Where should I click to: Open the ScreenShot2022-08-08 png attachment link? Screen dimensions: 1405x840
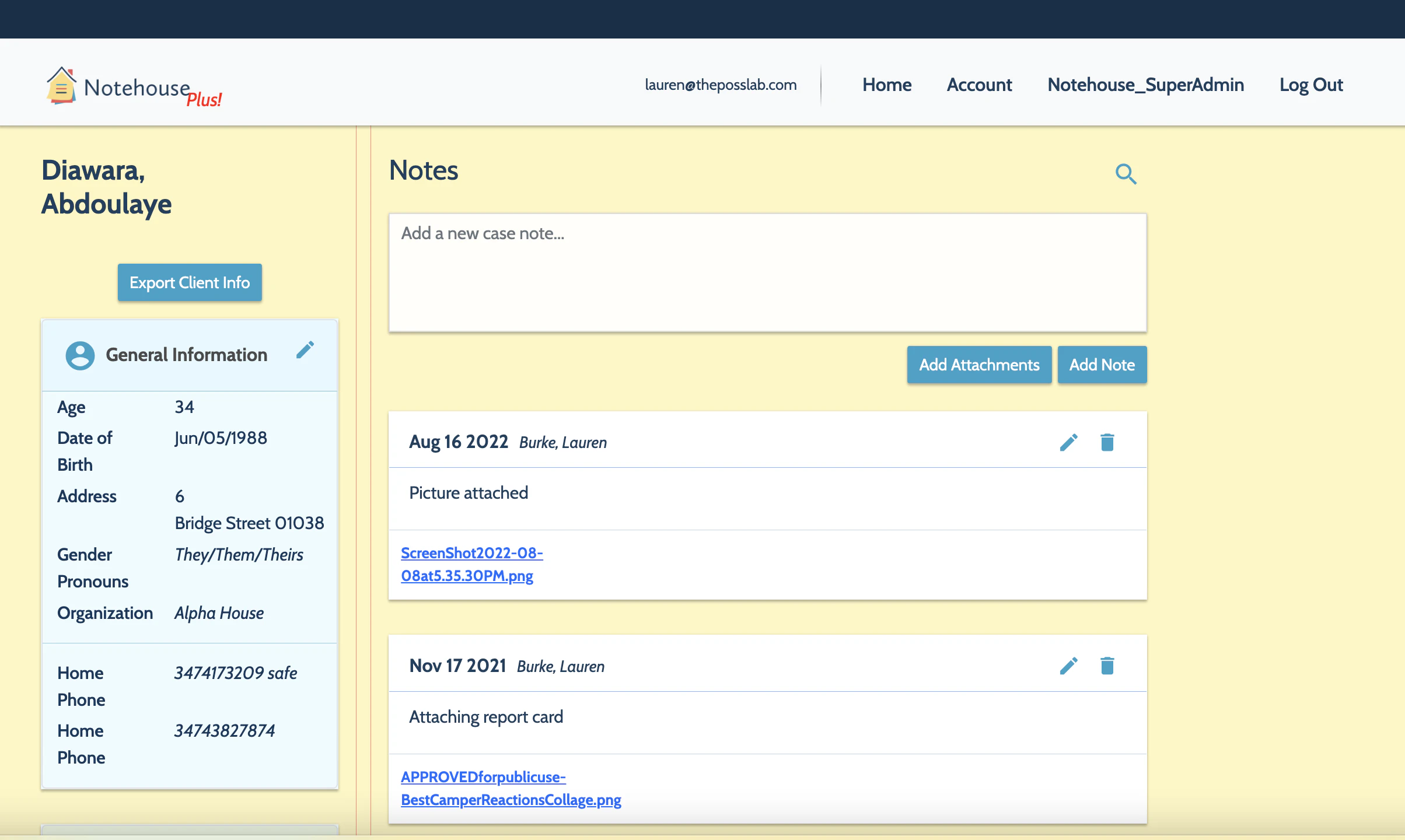click(x=471, y=564)
